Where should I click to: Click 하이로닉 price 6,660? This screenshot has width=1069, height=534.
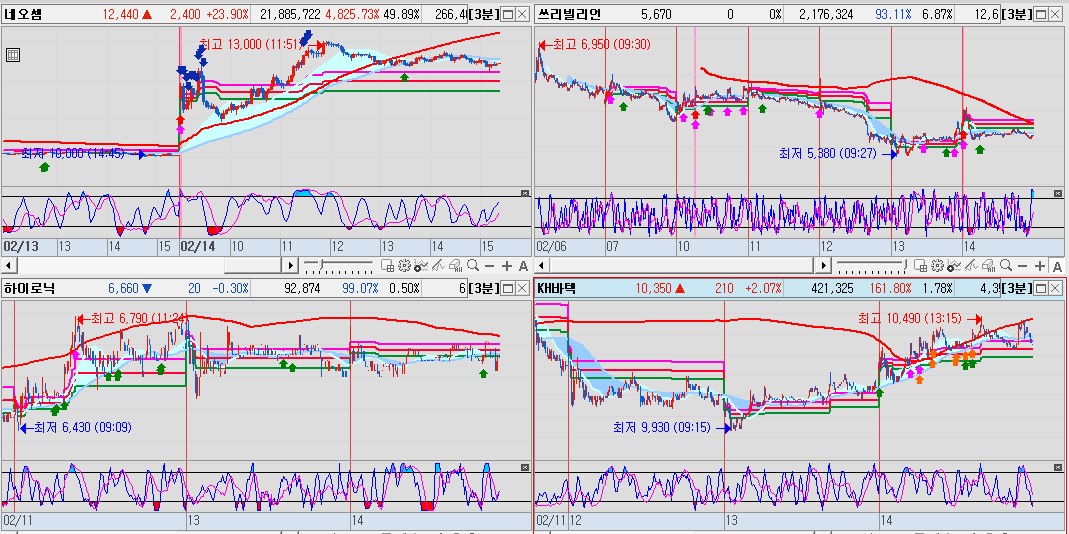click(x=124, y=288)
